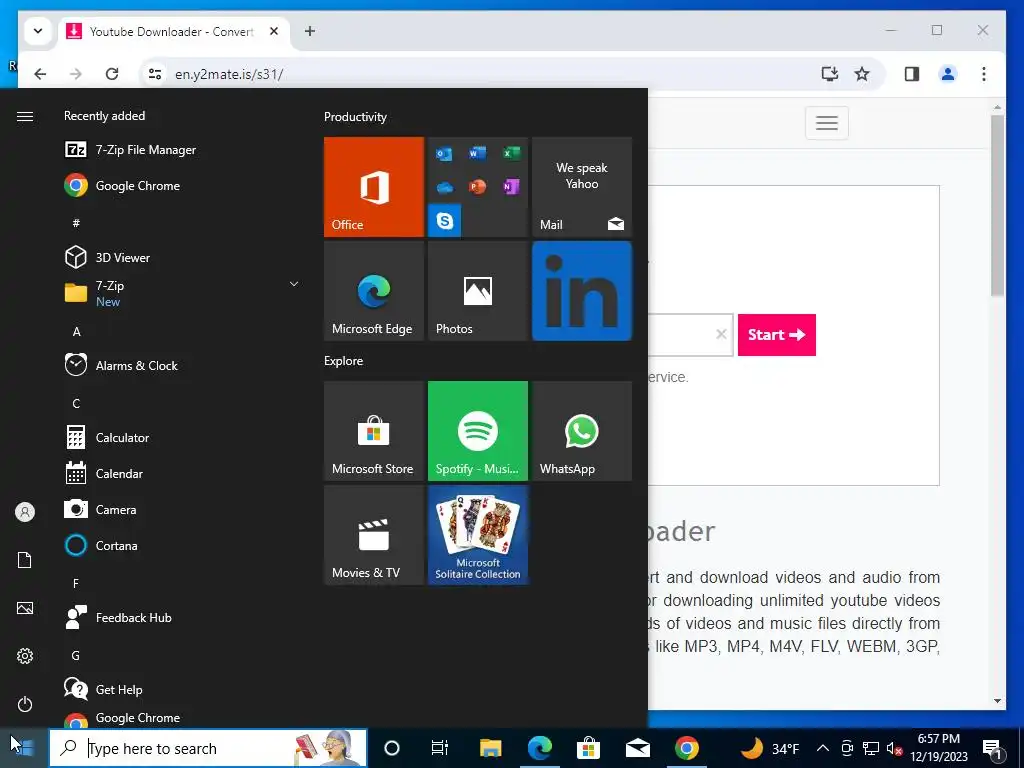Open Alarms & Clock app
The height and width of the screenshot is (768, 1024).
coord(183,366)
